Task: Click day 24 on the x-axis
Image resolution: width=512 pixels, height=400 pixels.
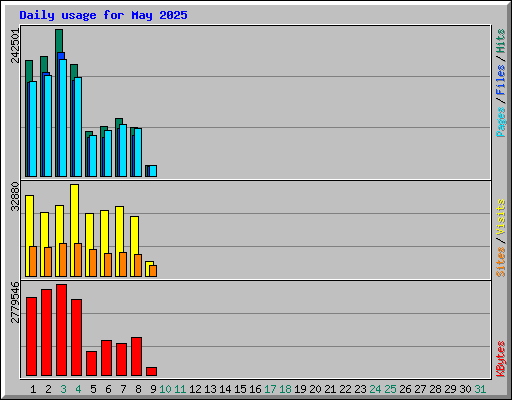Action: pos(375,389)
